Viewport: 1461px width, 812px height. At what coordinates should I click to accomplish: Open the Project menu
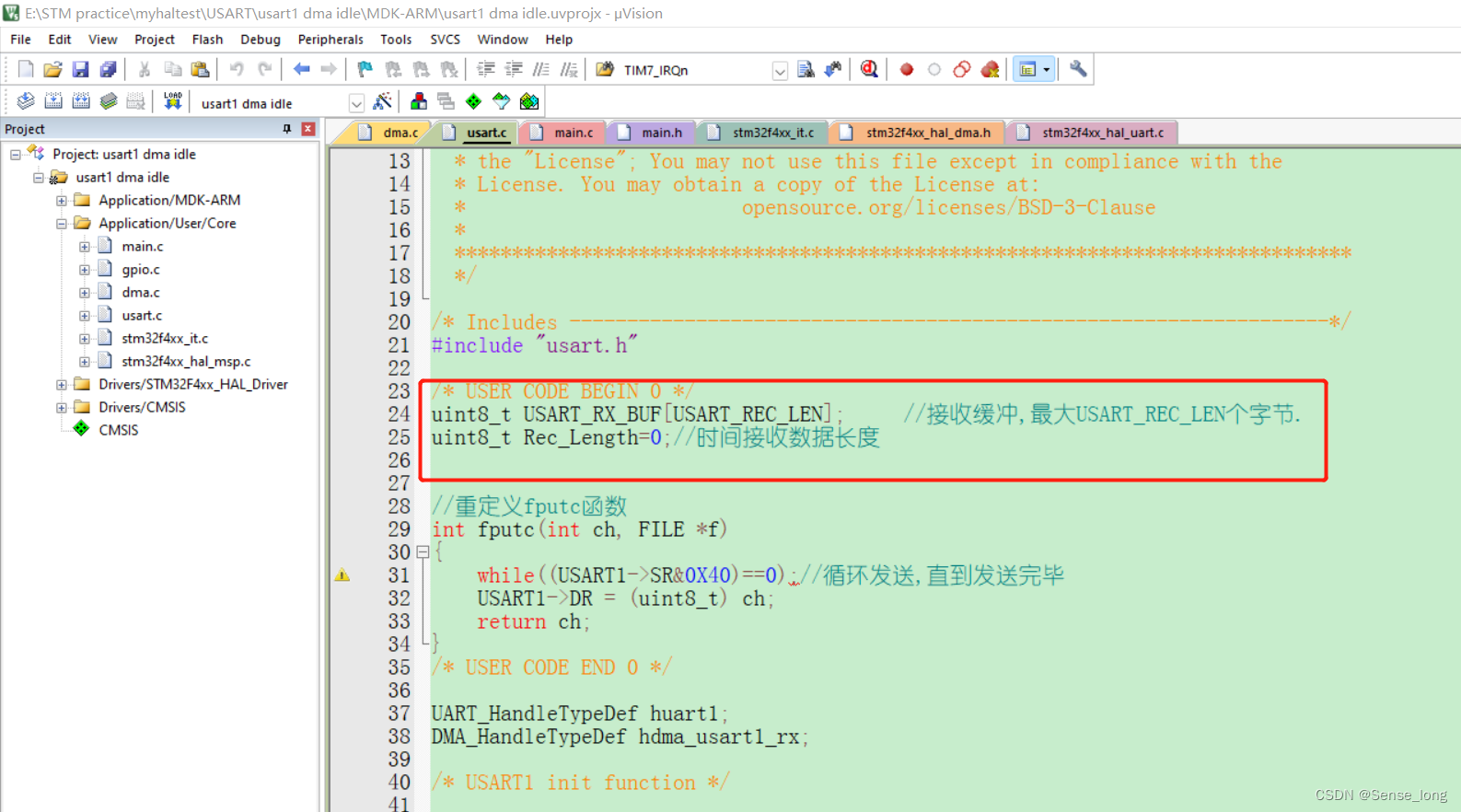(154, 40)
